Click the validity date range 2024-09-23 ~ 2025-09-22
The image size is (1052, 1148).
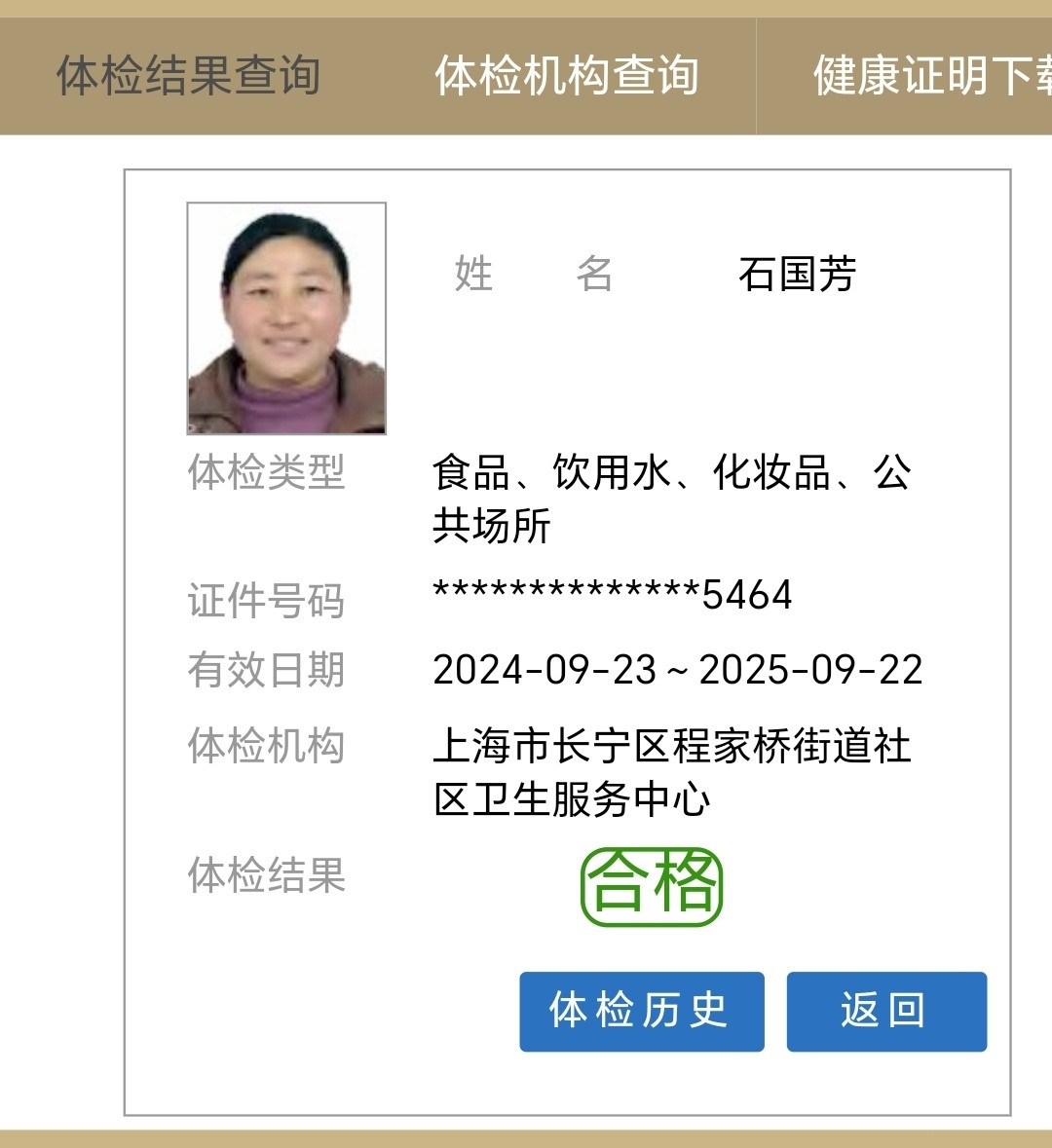click(678, 669)
